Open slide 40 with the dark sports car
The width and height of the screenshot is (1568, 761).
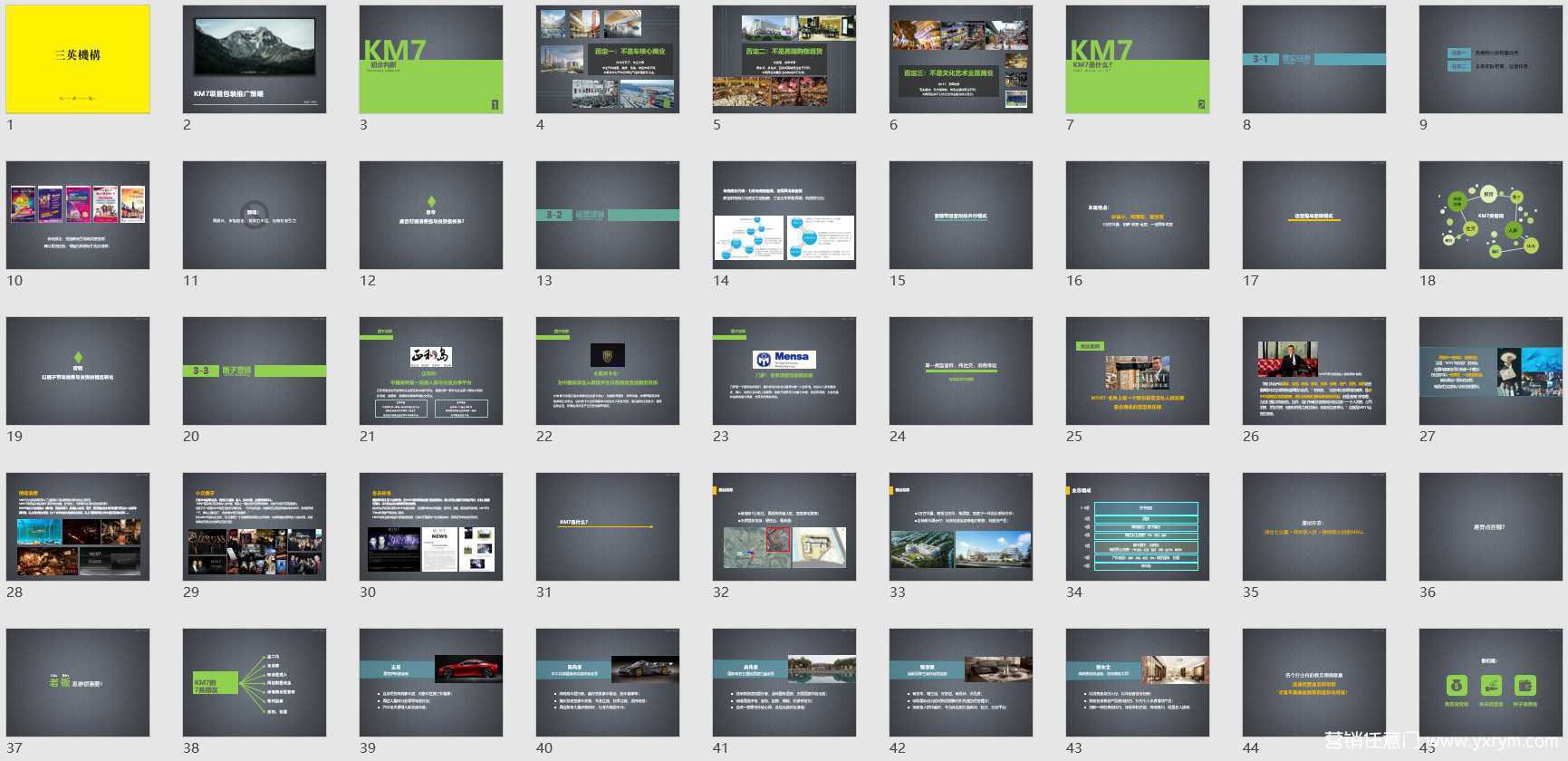(608, 682)
